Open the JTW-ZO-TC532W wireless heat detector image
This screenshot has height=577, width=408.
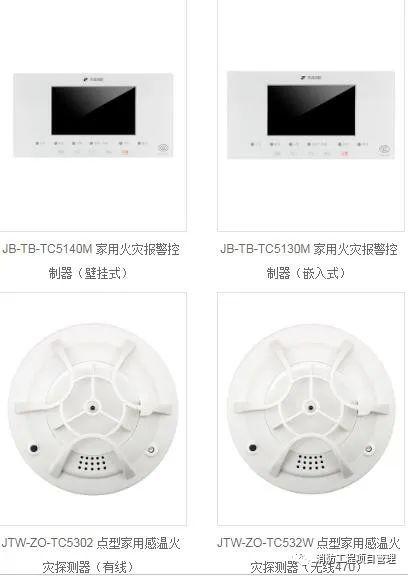pos(311,409)
